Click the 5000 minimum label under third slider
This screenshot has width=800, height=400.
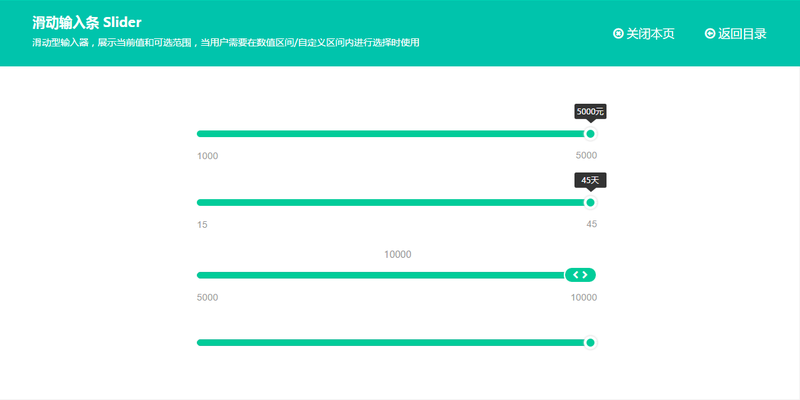point(208,298)
